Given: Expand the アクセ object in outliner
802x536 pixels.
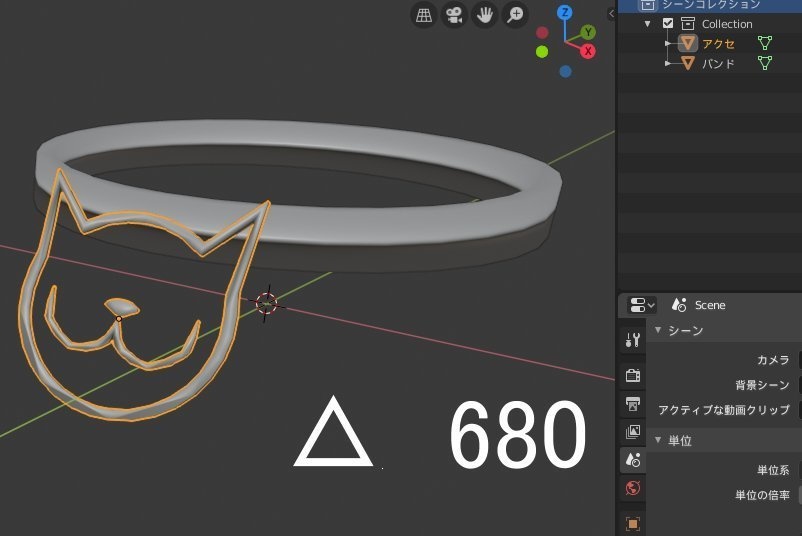Looking at the screenshot, I should (667, 43).
